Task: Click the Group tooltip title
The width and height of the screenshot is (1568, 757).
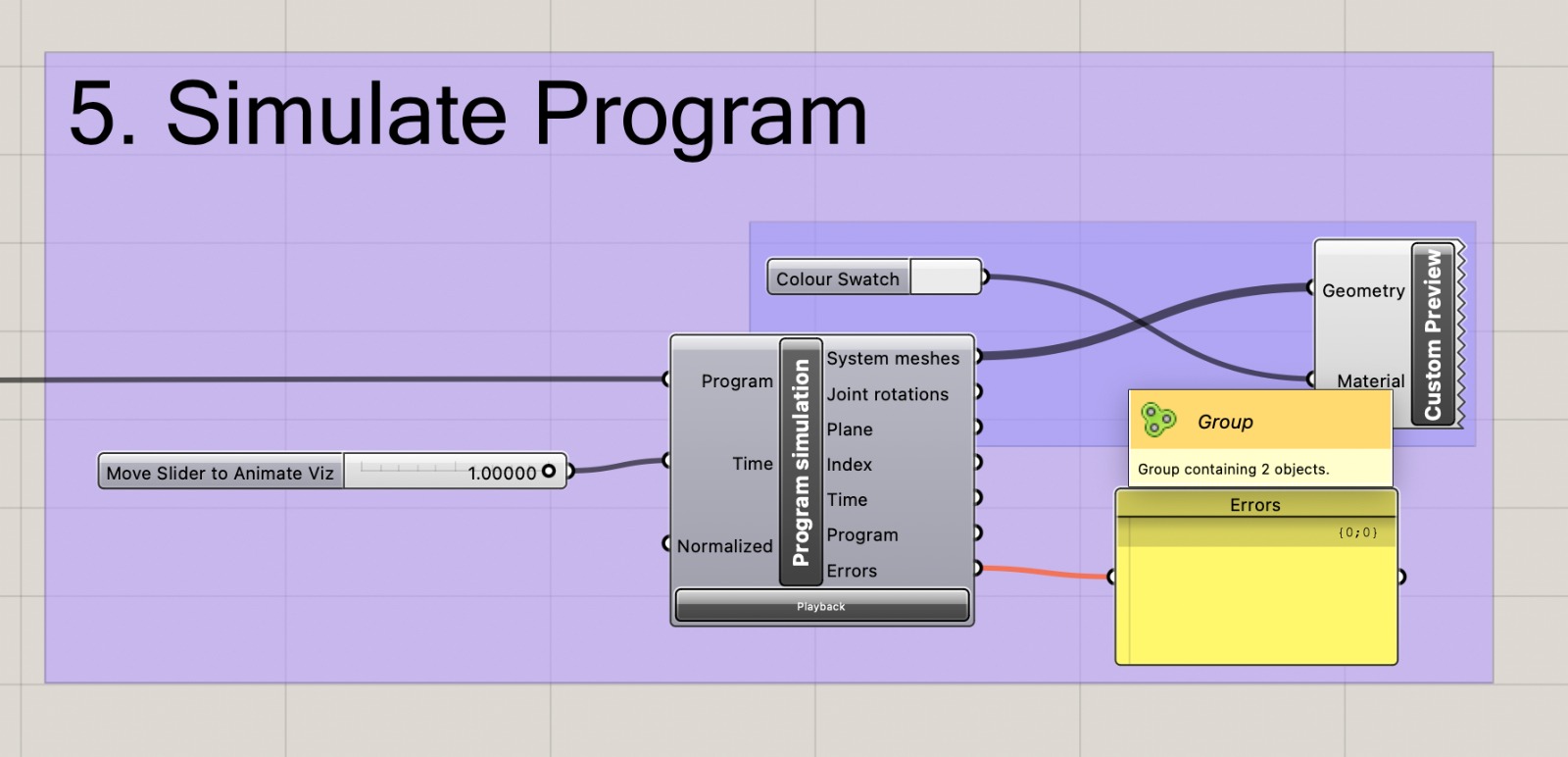Action: pyautogui.click(x=1225, y=422)
